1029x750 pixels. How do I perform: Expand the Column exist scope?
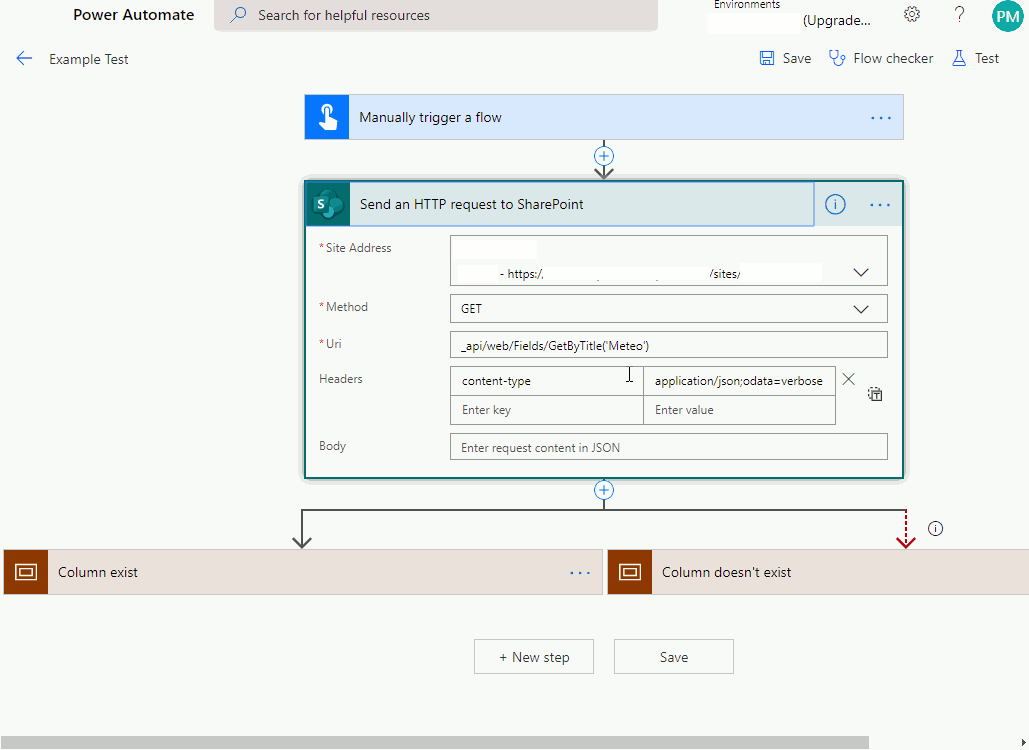[x=303, y=572]
